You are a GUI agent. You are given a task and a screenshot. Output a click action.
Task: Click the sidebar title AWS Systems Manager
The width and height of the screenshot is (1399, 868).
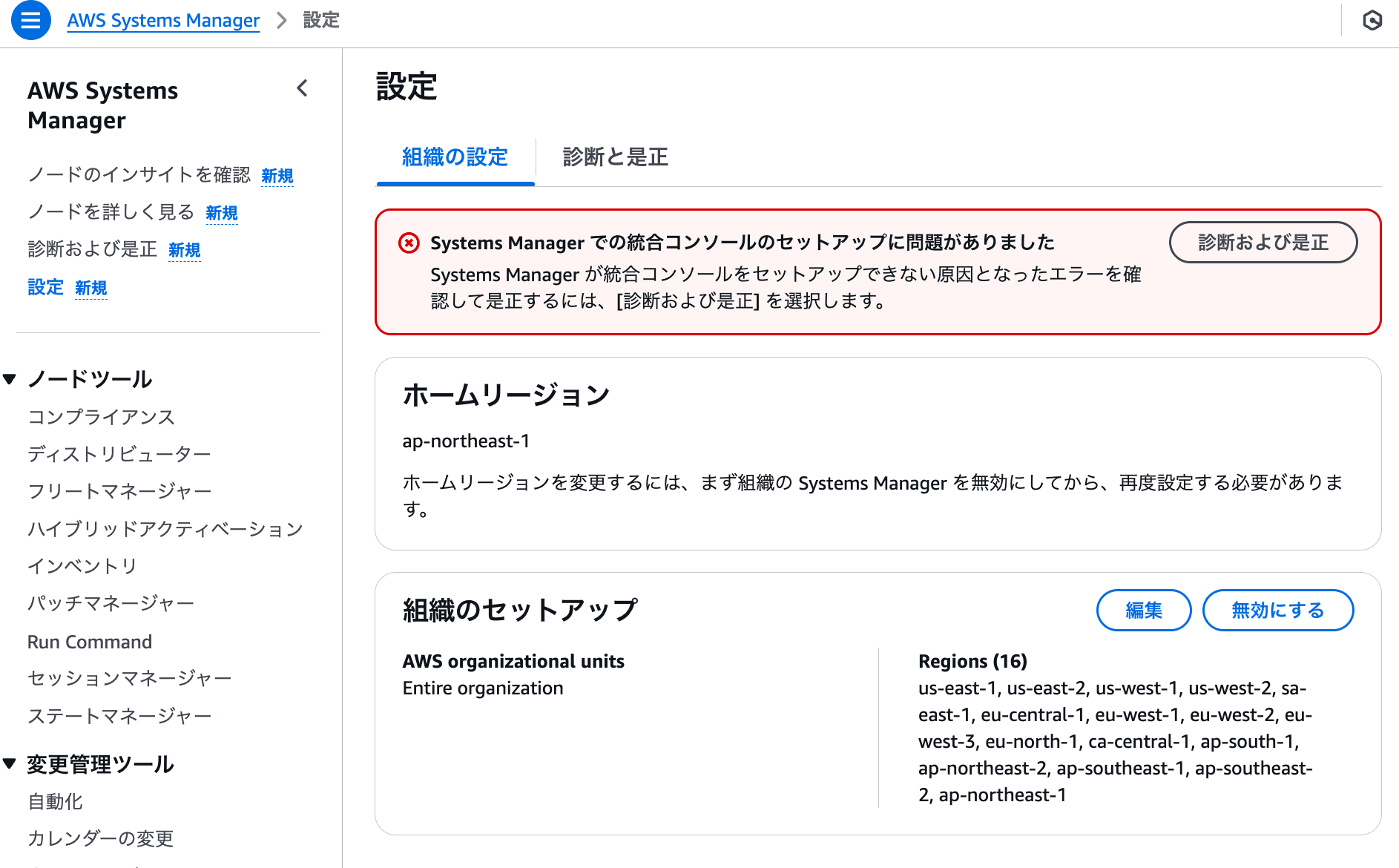click(102, 105)
